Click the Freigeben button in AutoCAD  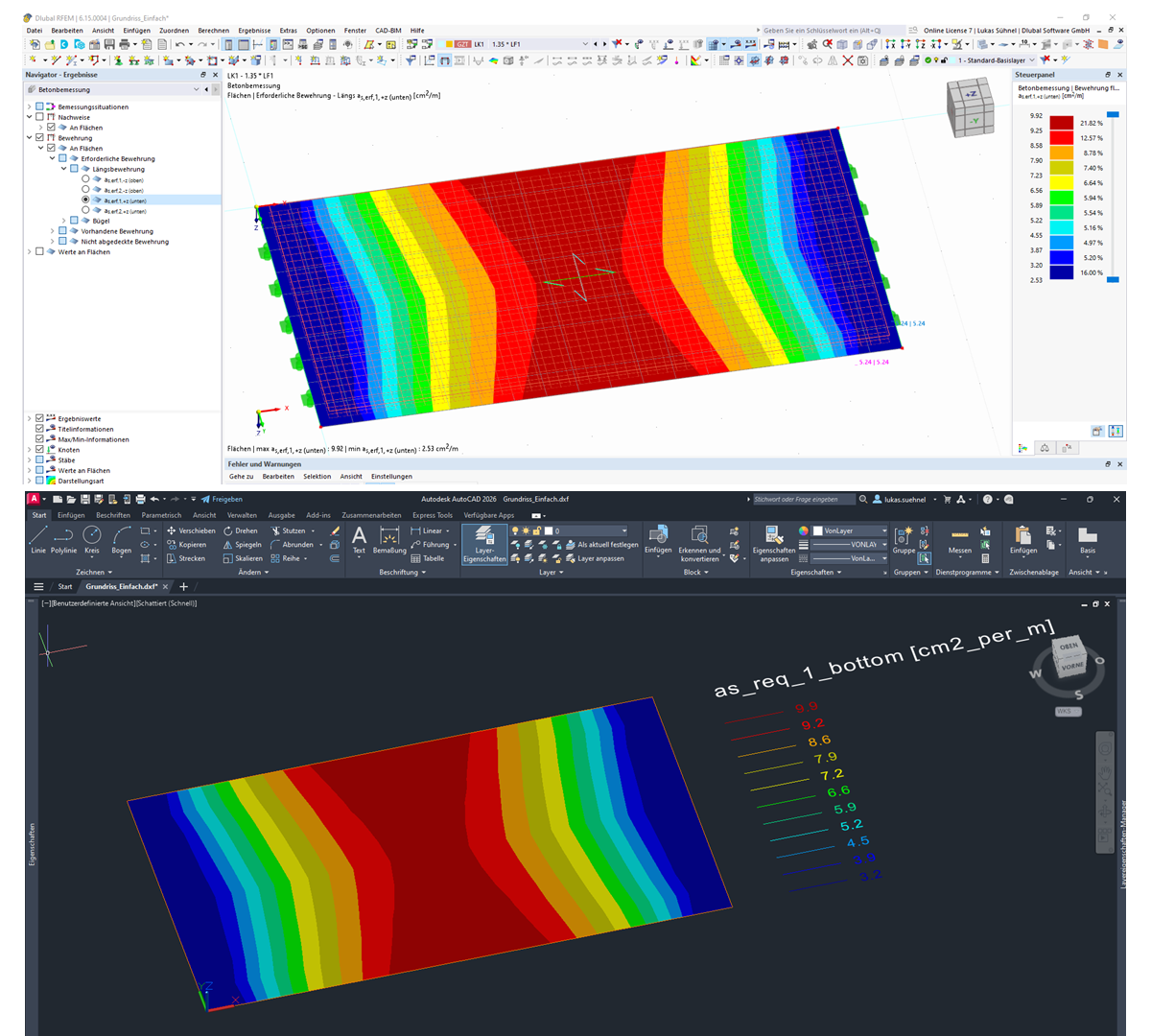(222, 499)
